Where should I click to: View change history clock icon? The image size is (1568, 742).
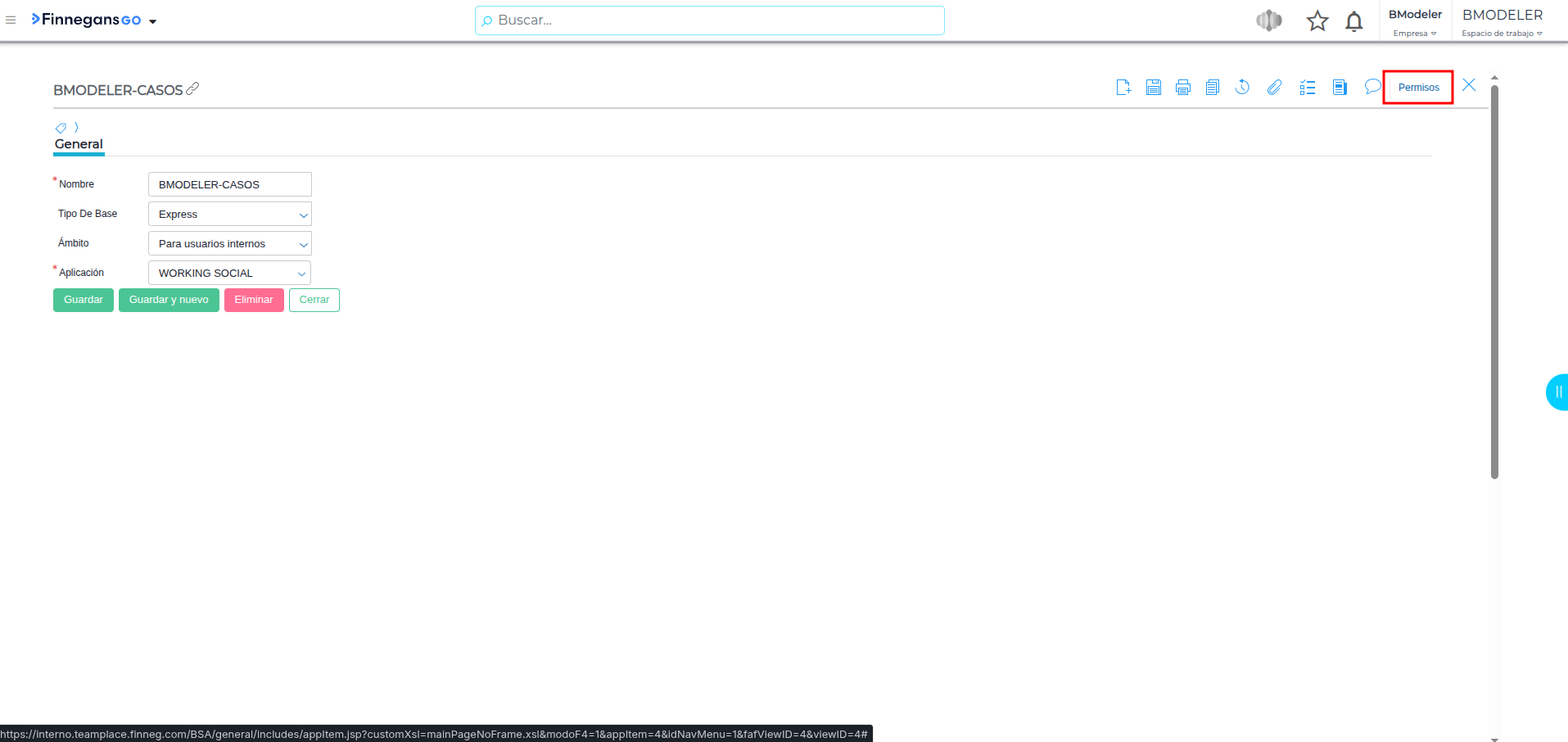[x=1242, y=87]
